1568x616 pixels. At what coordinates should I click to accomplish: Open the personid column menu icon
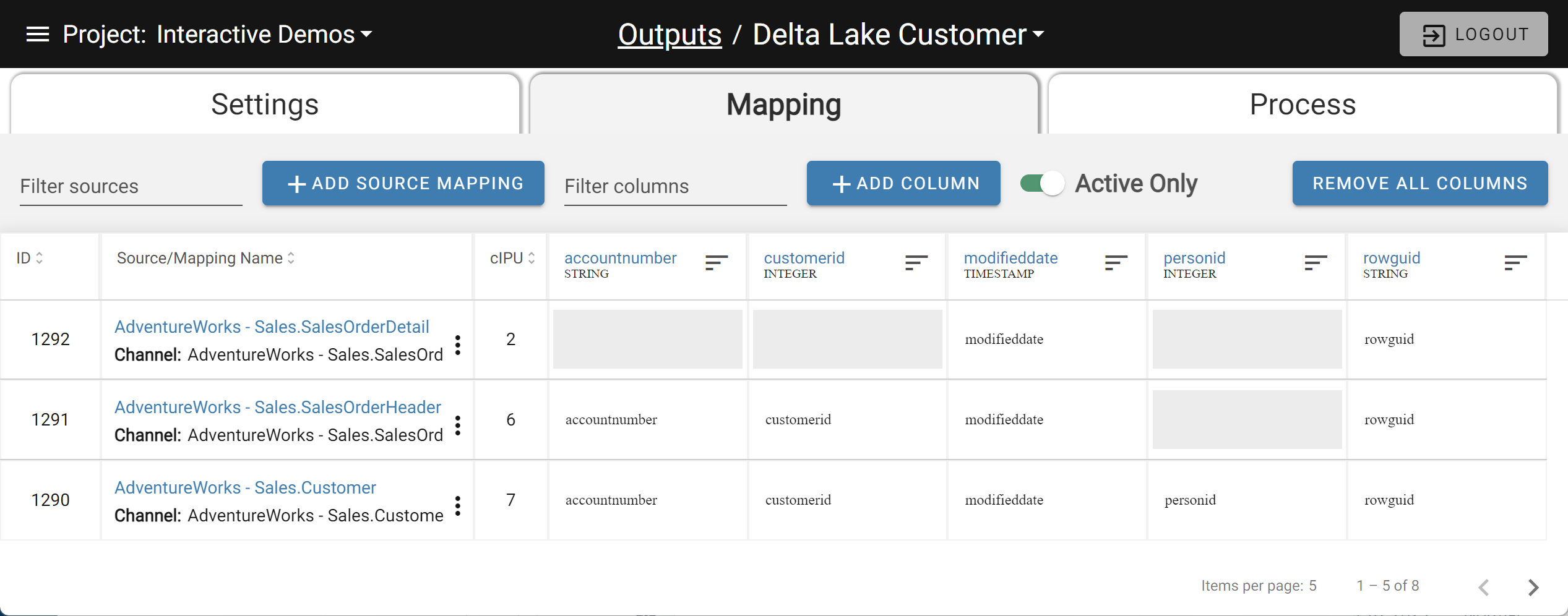(x=1316, y=263)
